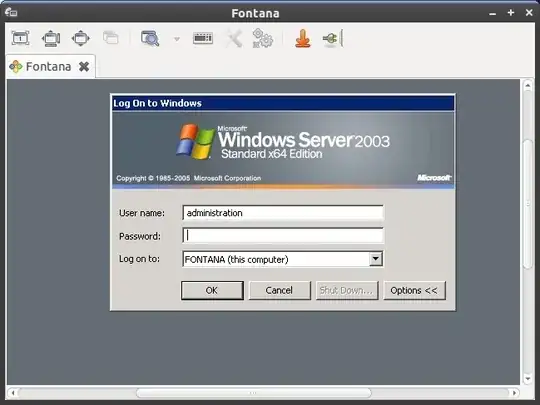Image resolution: width=540 pixels, height=405 pixels.
Task: Click into the Password field
Action: (x=283, y=236)
